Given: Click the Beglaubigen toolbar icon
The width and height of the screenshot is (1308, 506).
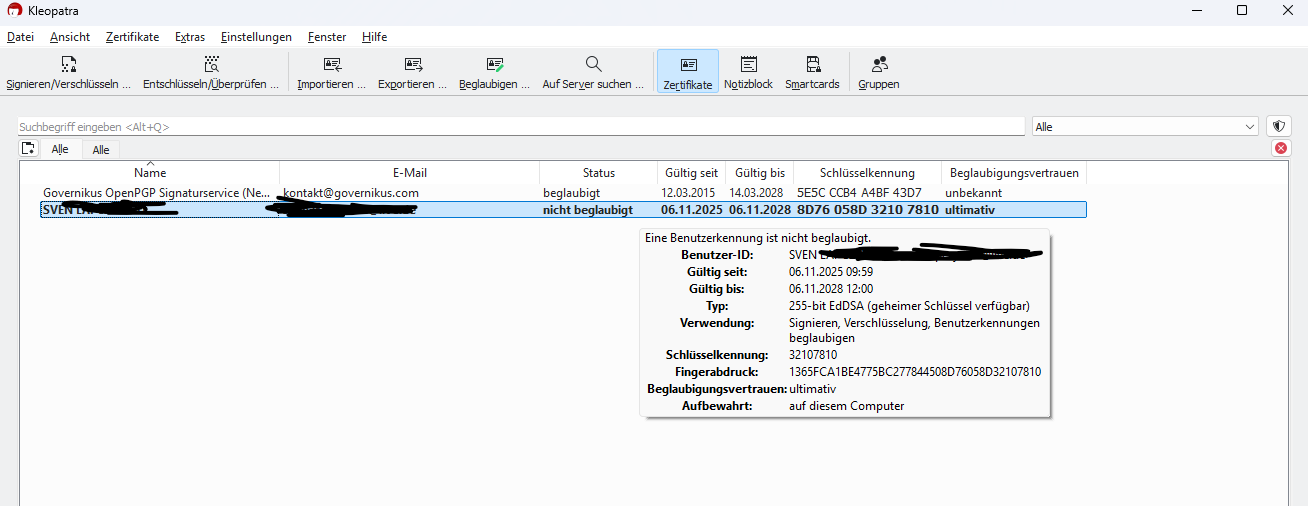Looking at the screenshot, I should pyautogui.click(x=494, y=65).
